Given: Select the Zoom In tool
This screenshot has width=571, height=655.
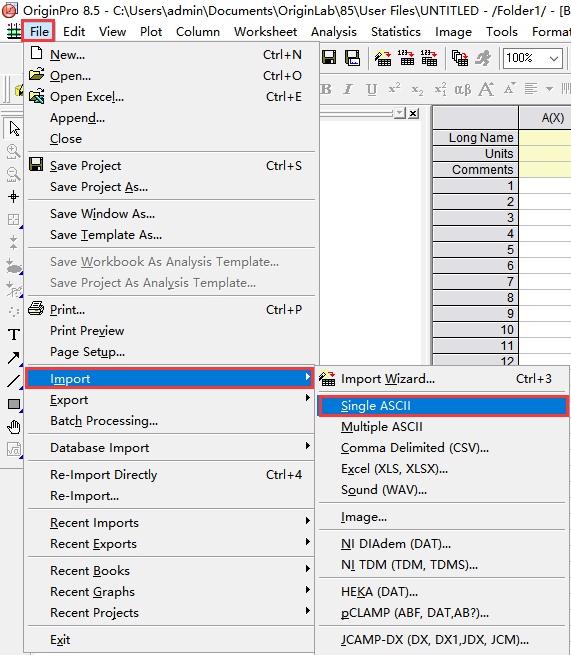Looking at the screenshot, I should coord(13,152).
